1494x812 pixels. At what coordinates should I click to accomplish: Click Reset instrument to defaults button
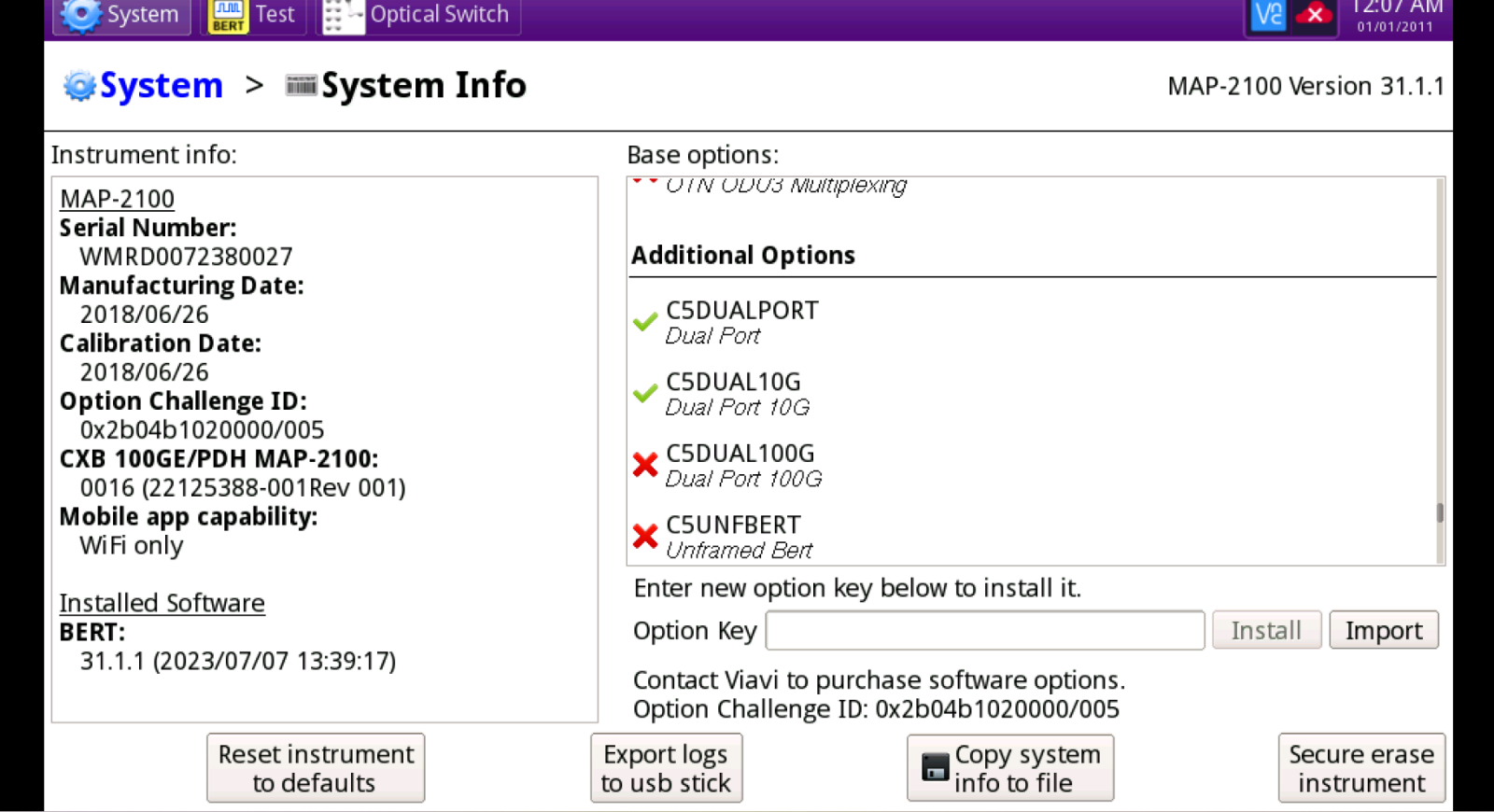click(316, 768)
